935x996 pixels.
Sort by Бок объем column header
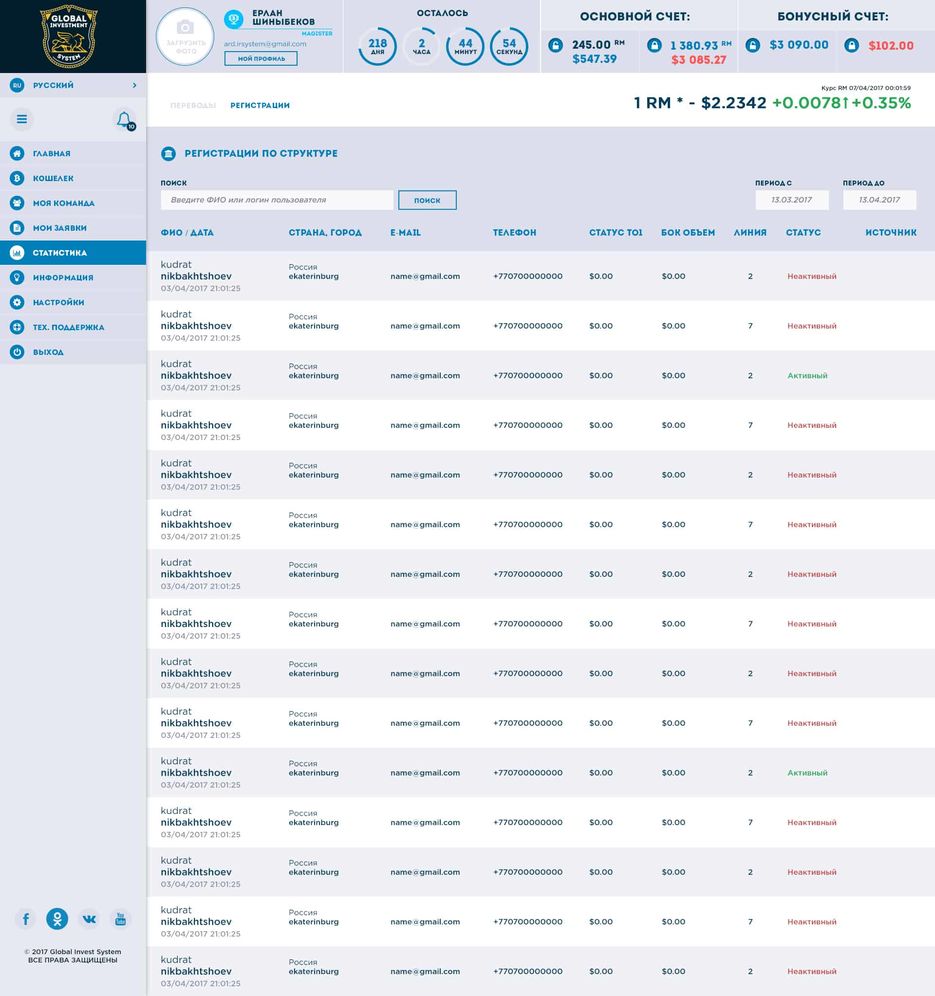688,232
